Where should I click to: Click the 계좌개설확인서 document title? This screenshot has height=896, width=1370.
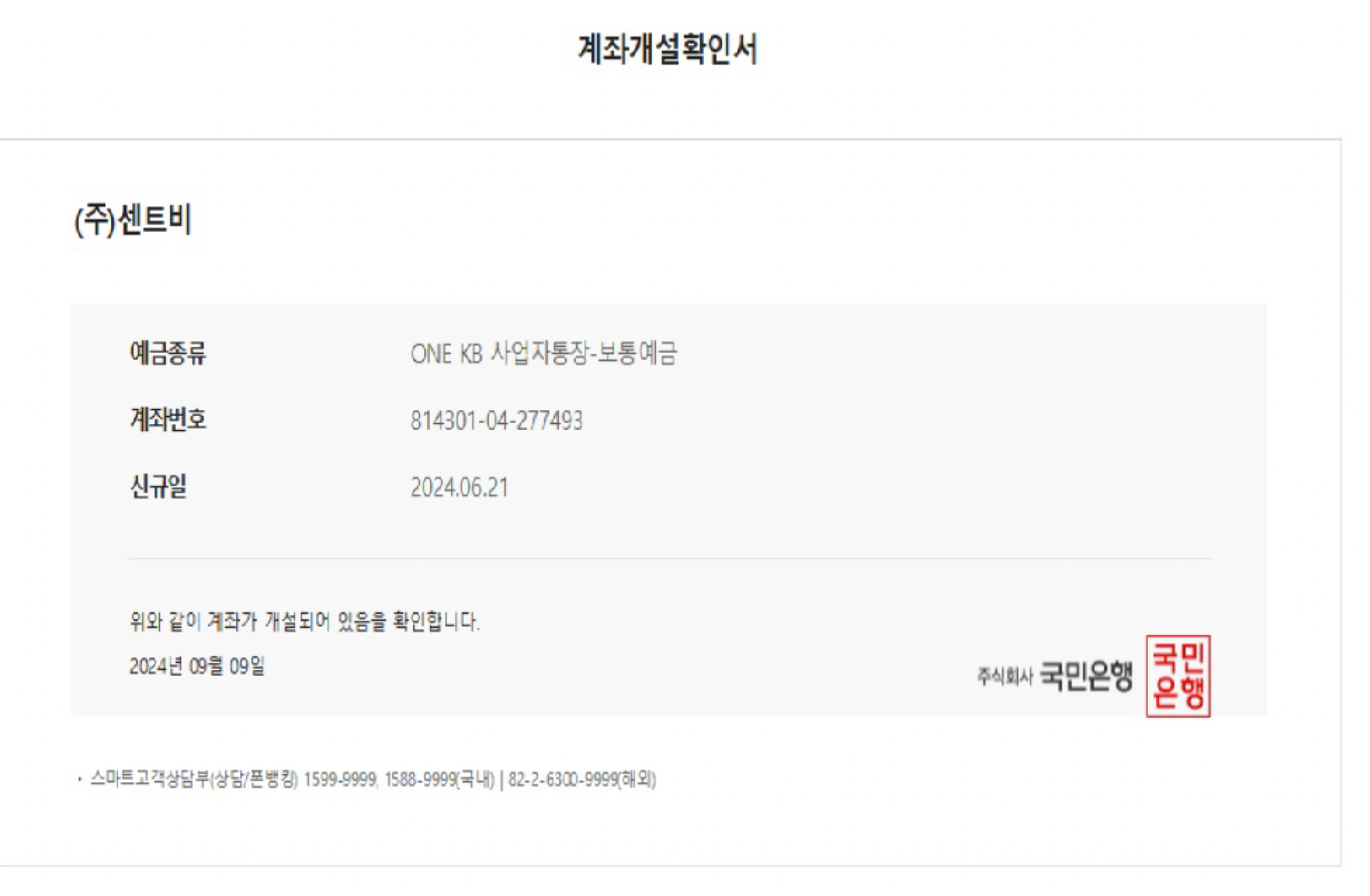668,49
